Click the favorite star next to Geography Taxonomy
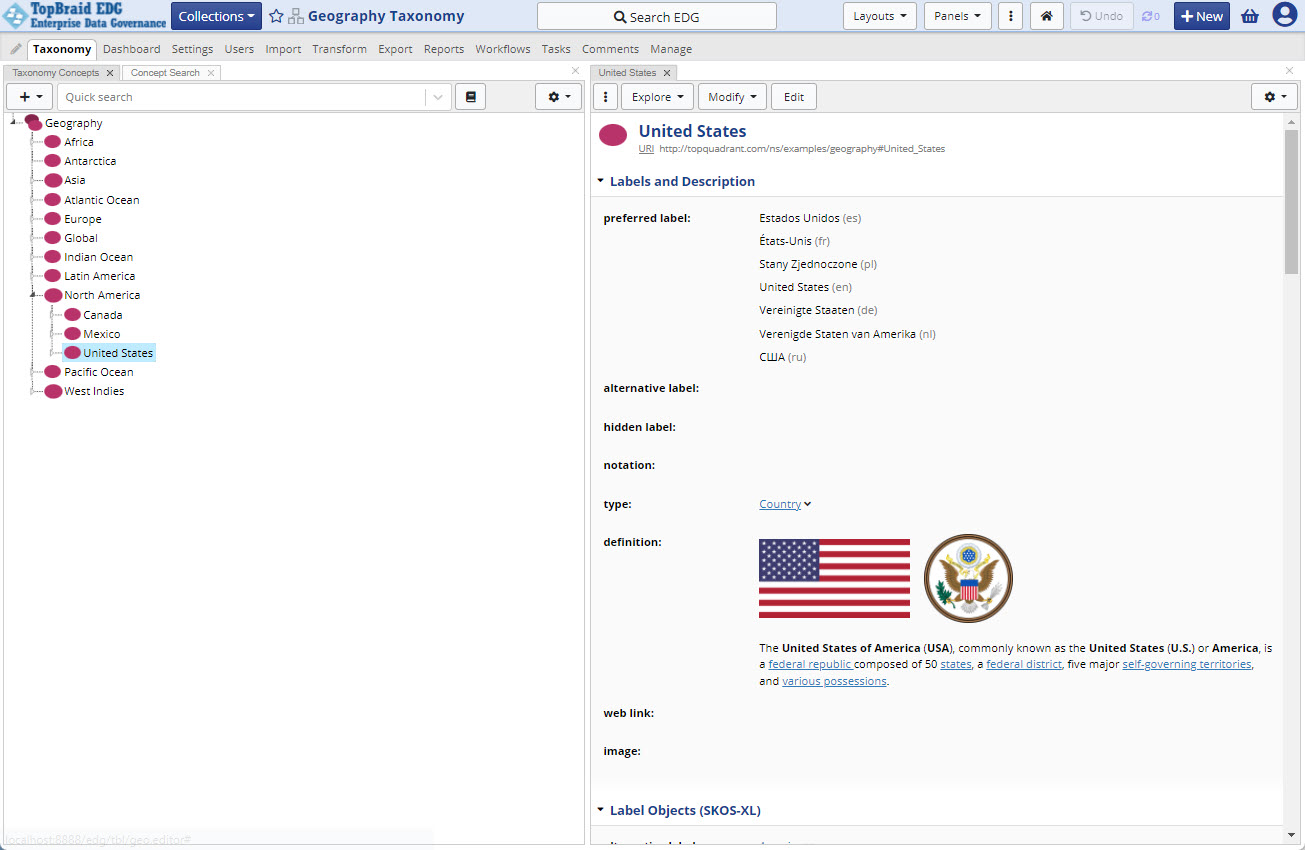The image size is (1305, 850). coord(276,16)
